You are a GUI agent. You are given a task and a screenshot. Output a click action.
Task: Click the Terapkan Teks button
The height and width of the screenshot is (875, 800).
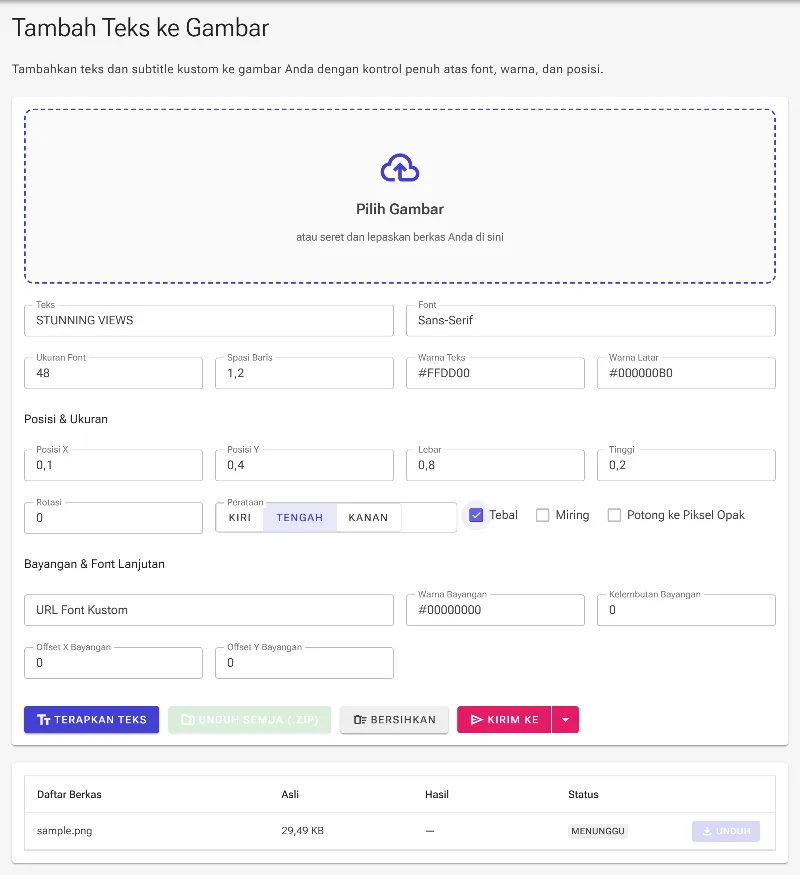tap(91, 720)
